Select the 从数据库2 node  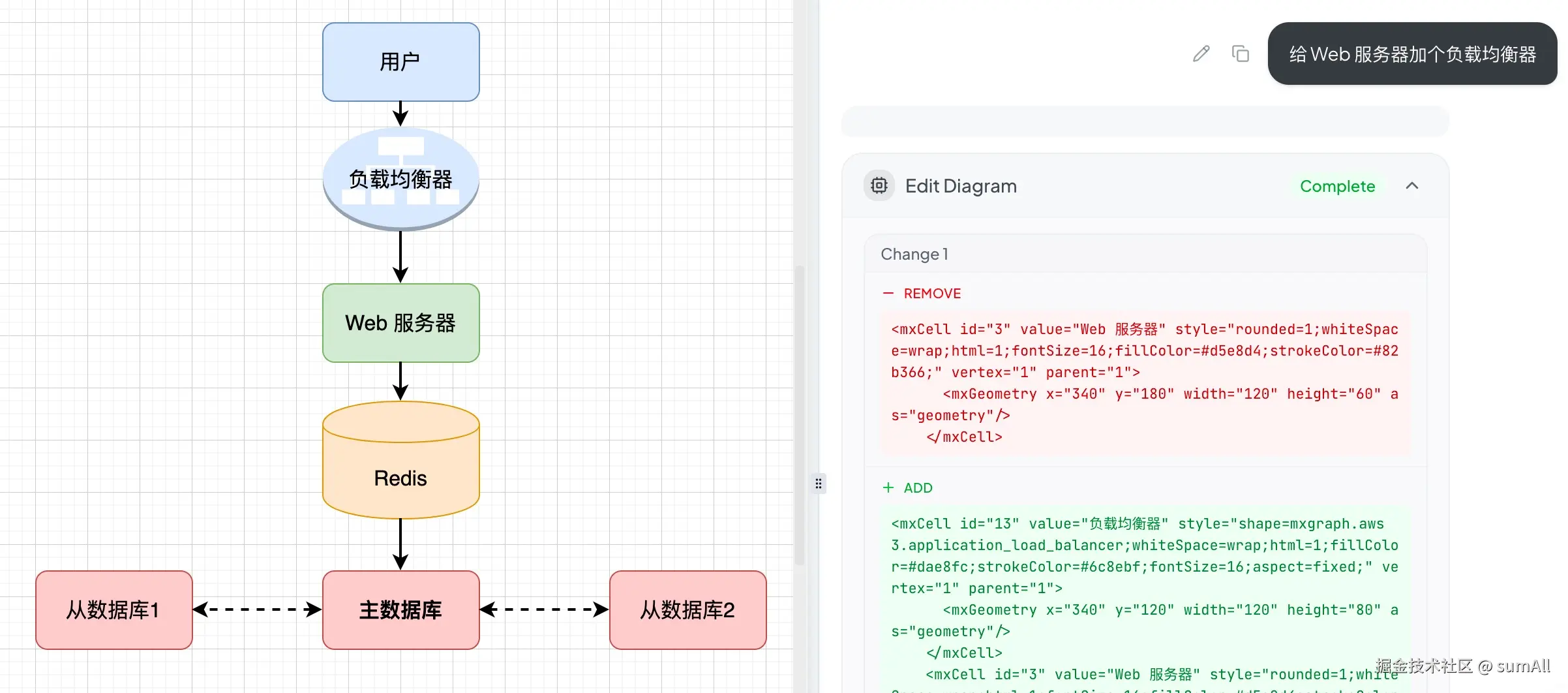click(688, 610)
